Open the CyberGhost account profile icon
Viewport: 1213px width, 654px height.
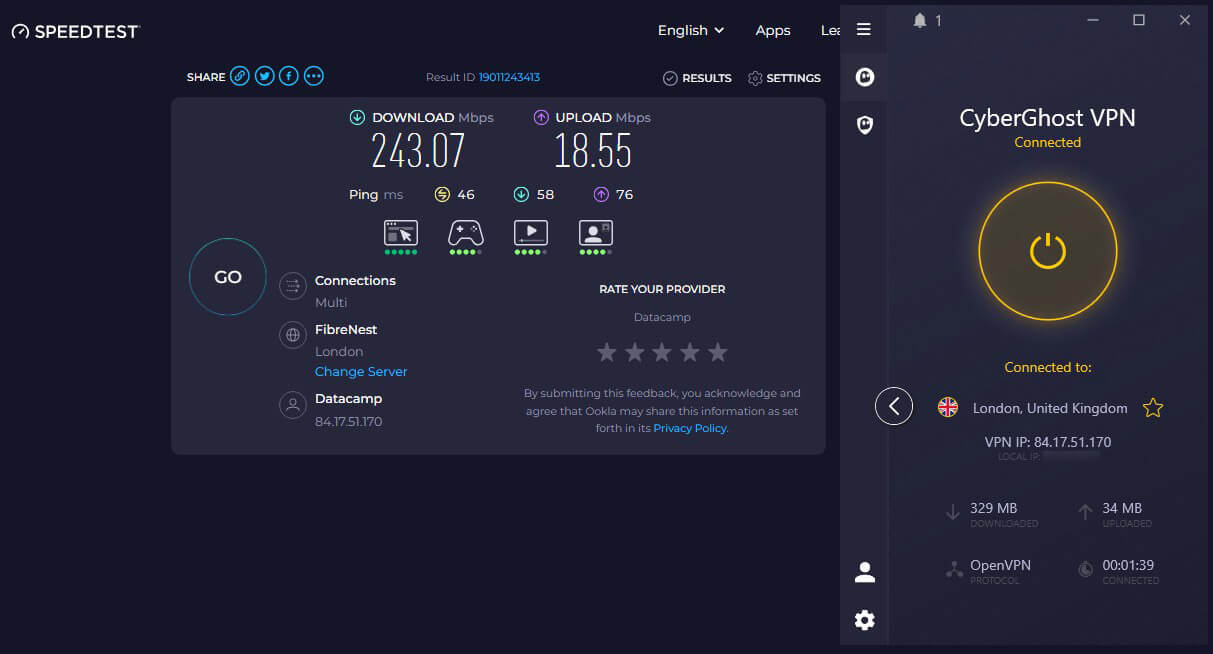(864, 571)
